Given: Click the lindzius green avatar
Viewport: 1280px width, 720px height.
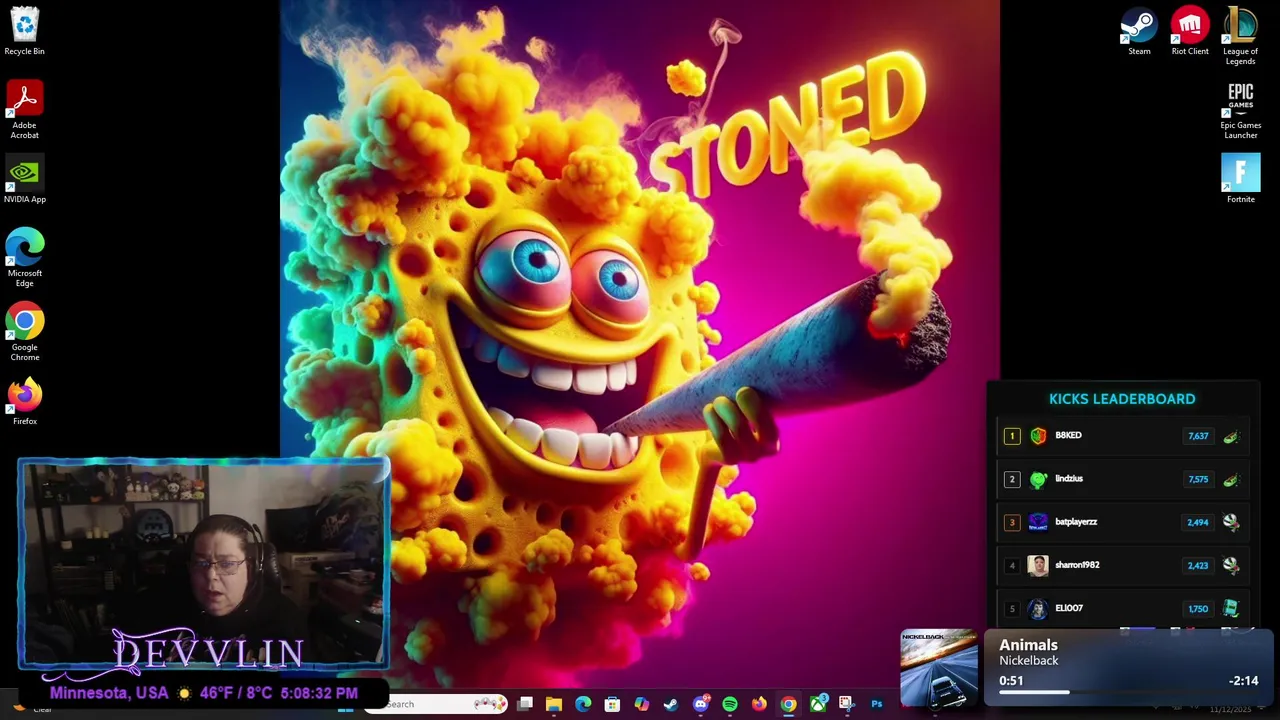Looking at the screenshot, I should (x=1038, y=479).
